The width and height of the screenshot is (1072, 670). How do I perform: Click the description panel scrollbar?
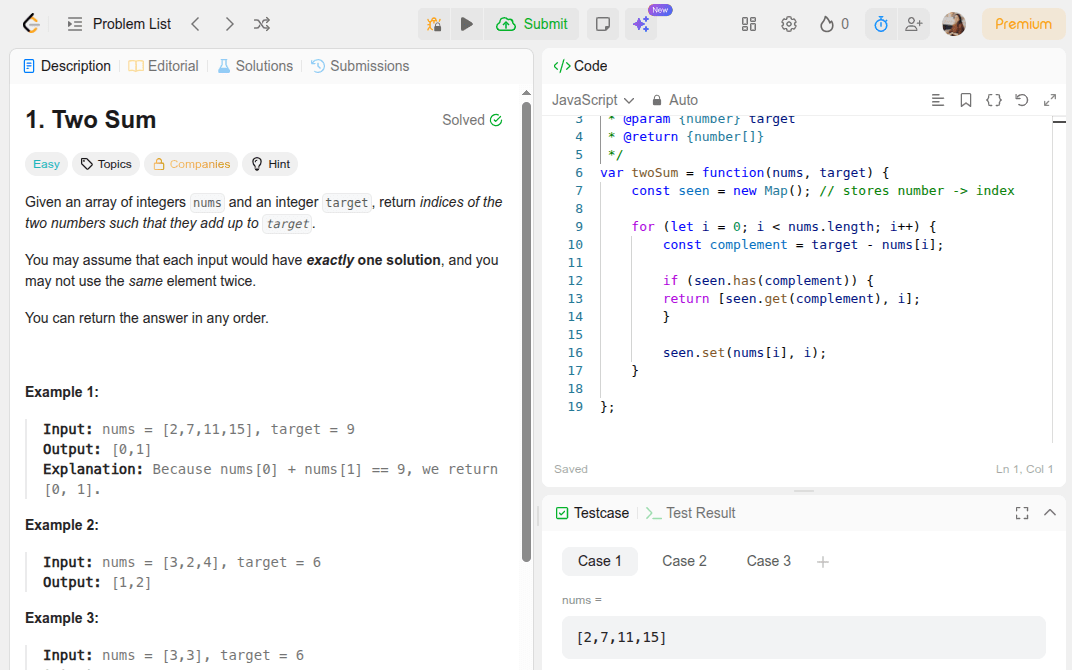coord(526,332)
